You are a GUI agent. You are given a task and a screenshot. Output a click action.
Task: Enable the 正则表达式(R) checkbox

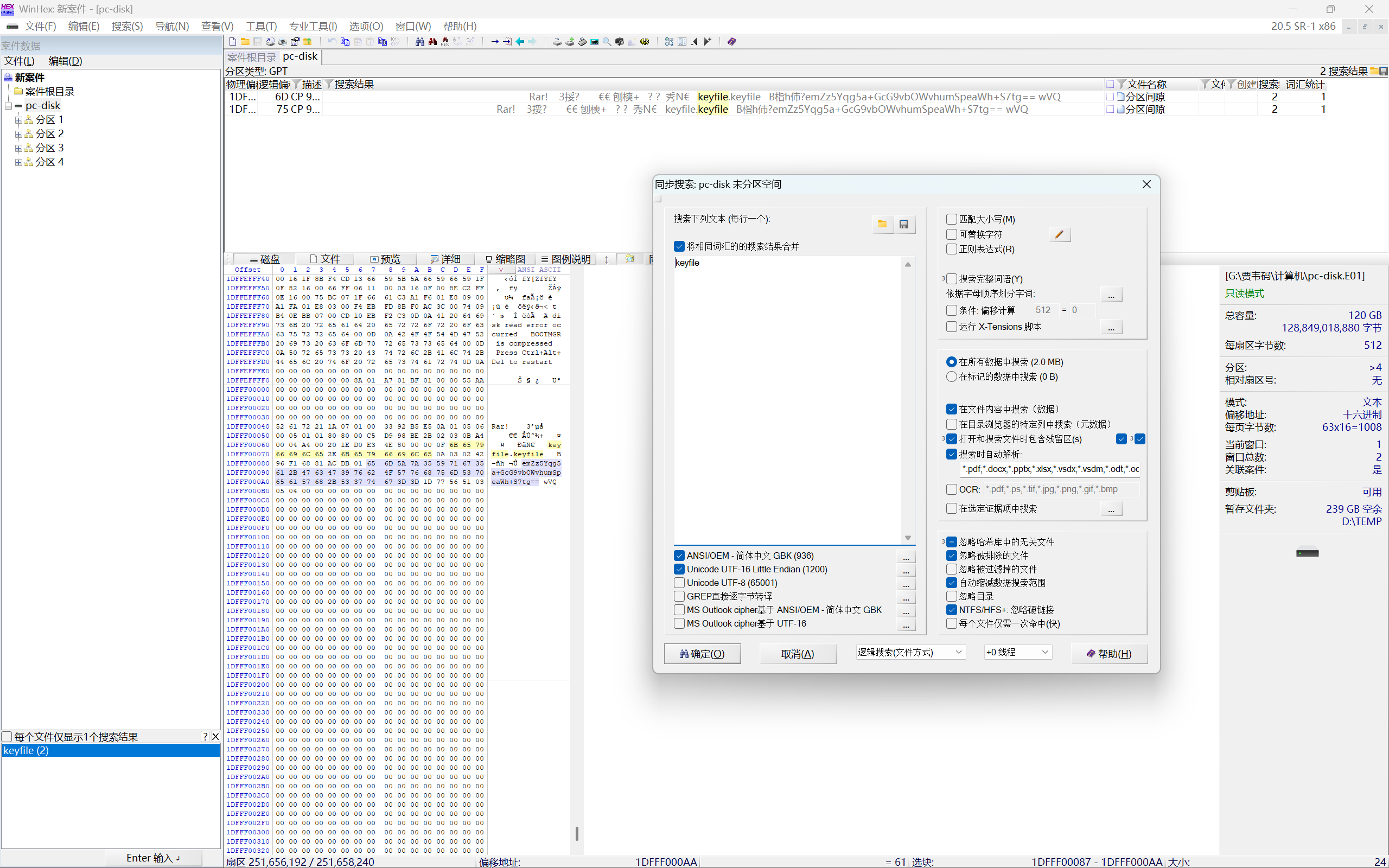951,249
